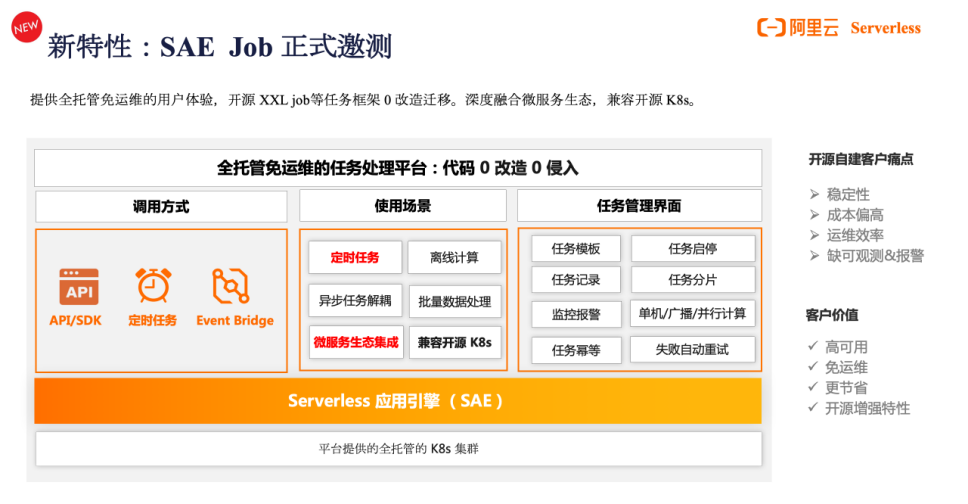Click the 任务分片 box
Screen dimensions: 968x504
coord(693,280)
